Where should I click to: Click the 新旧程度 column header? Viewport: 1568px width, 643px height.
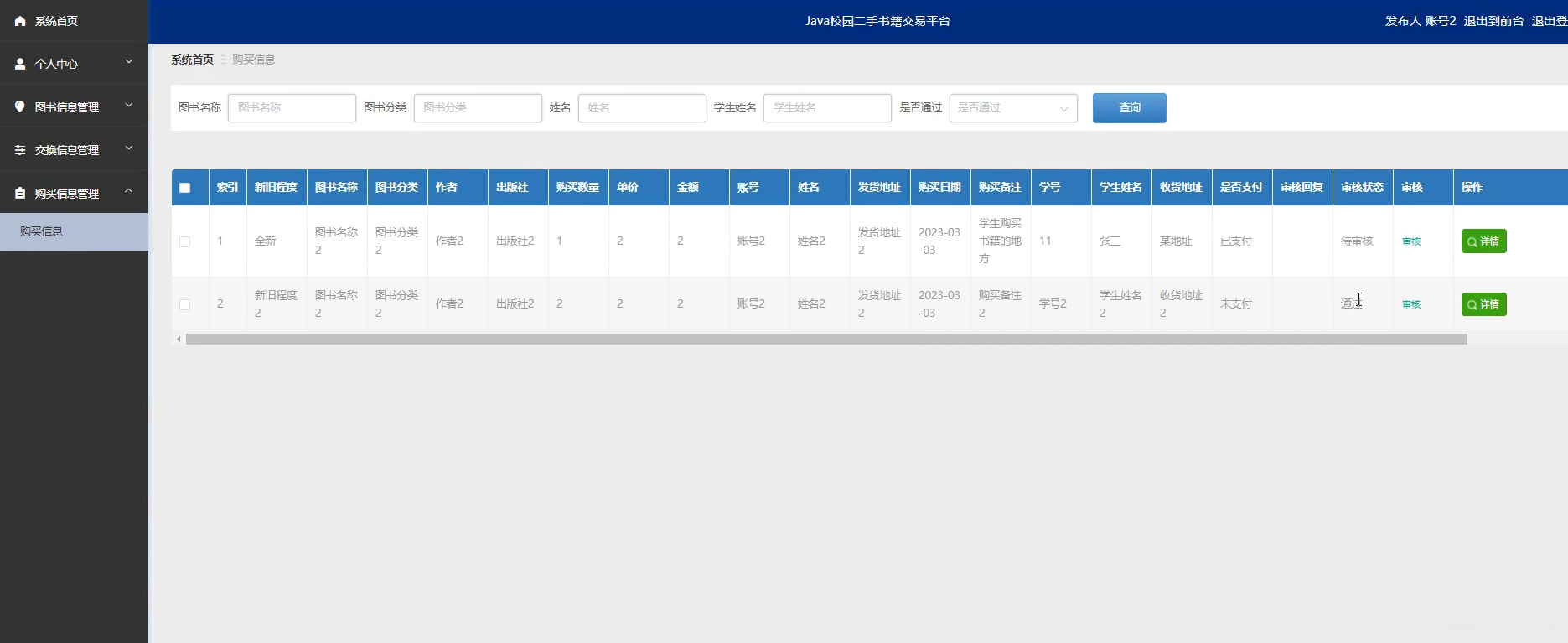click(276, 188)
